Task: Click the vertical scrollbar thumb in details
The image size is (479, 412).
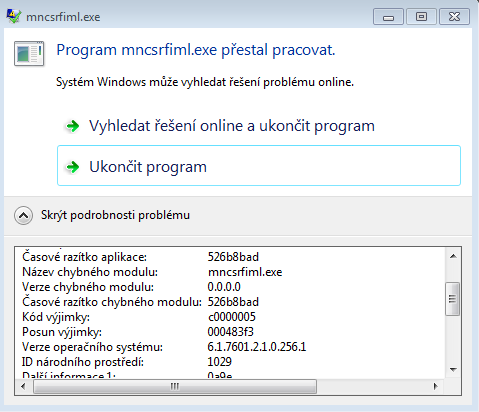Action: [453, 299]
